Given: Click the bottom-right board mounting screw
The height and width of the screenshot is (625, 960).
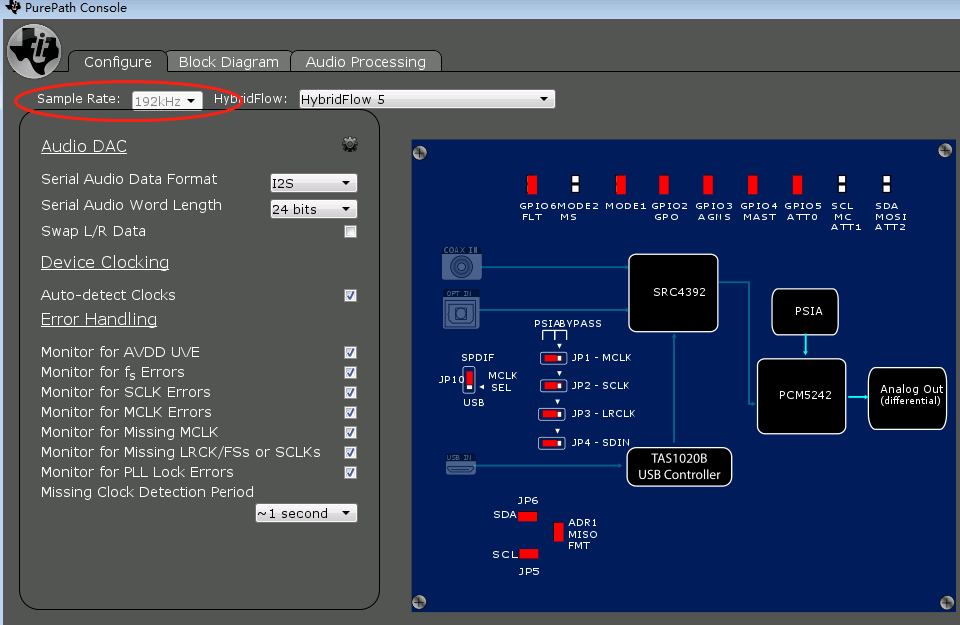Looking at the screenshot, I should [947, 603].
